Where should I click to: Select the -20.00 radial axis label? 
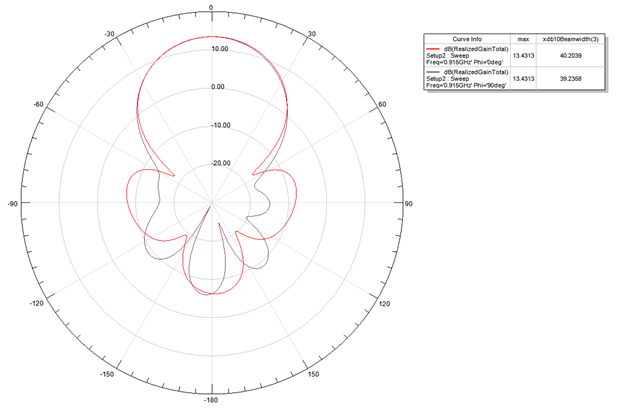(221, 163)
